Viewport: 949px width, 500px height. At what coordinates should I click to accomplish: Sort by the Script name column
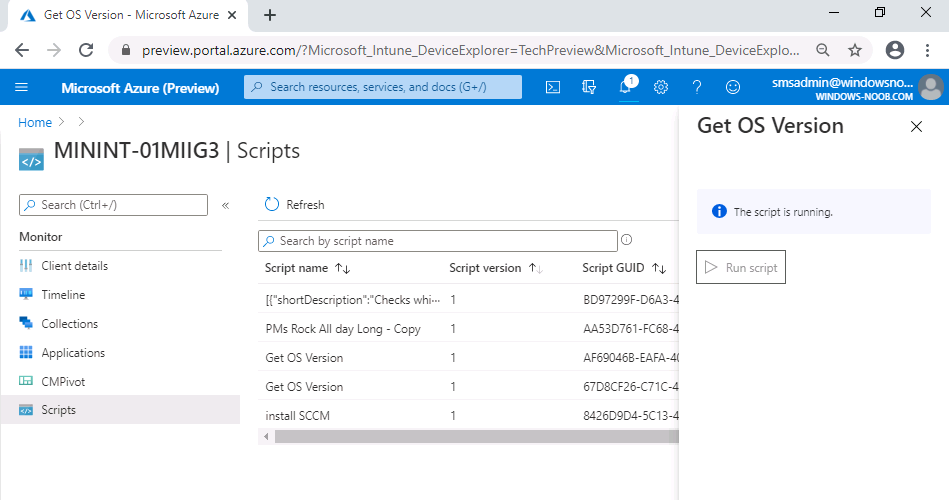[x=307, y=268]
